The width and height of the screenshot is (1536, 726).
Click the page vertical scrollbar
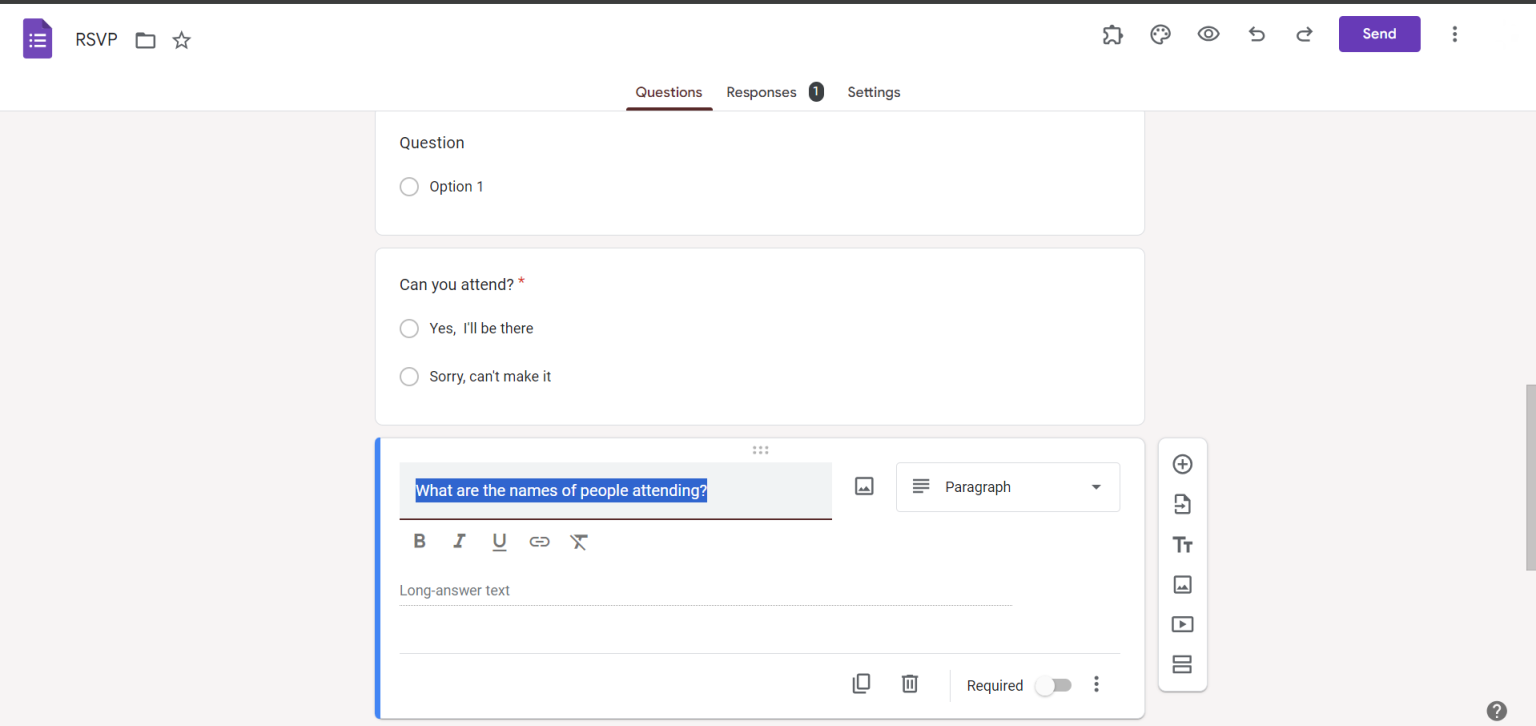(x=1530, y=477)
